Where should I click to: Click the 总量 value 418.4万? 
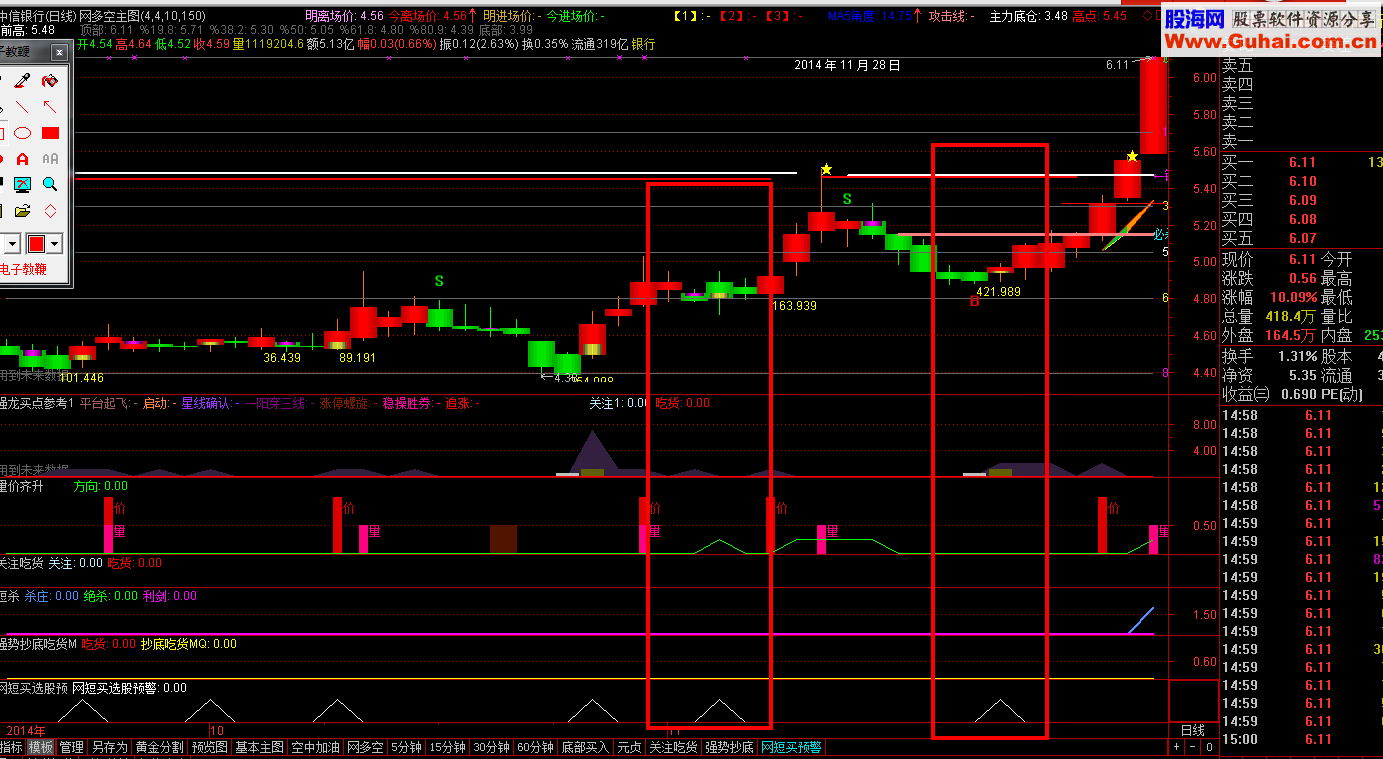click(x=1291, y=316)
